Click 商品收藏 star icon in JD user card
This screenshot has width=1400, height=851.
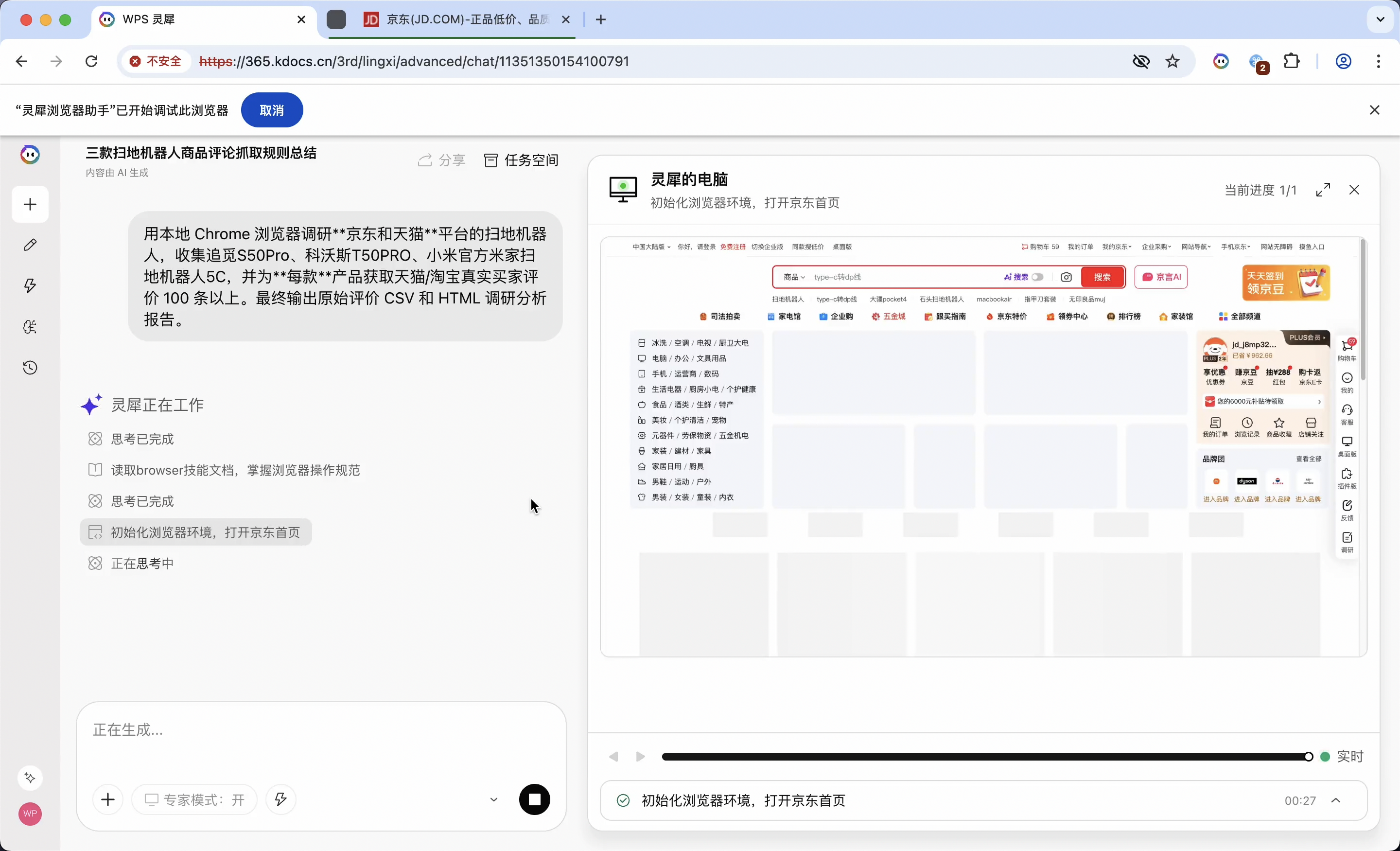(x=1278, y=427)
